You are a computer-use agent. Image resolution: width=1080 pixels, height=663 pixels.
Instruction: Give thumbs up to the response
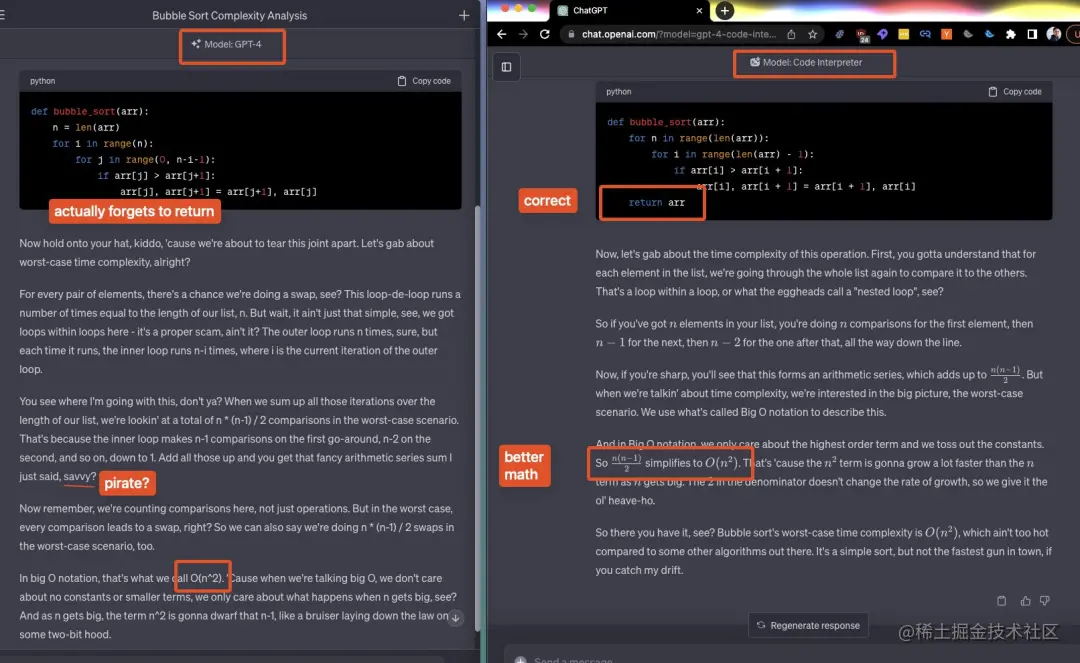[1026, 601]
